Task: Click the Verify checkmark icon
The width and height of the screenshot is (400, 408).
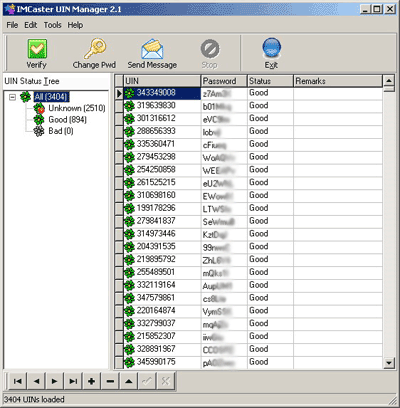Action: [37, 49]
